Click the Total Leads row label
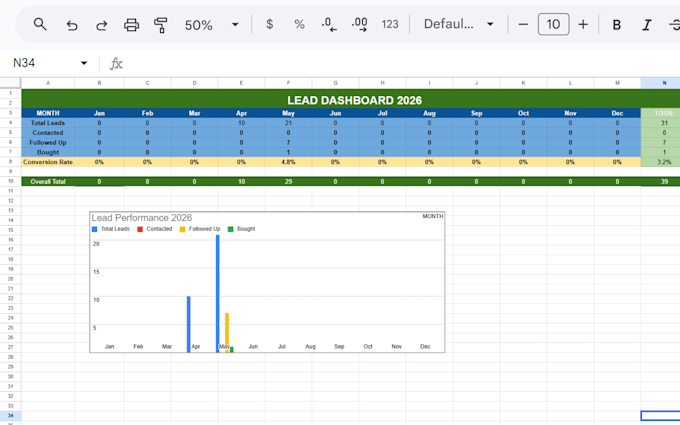Image resolution: width=680 pixels, height=425 pixels. 48,123
